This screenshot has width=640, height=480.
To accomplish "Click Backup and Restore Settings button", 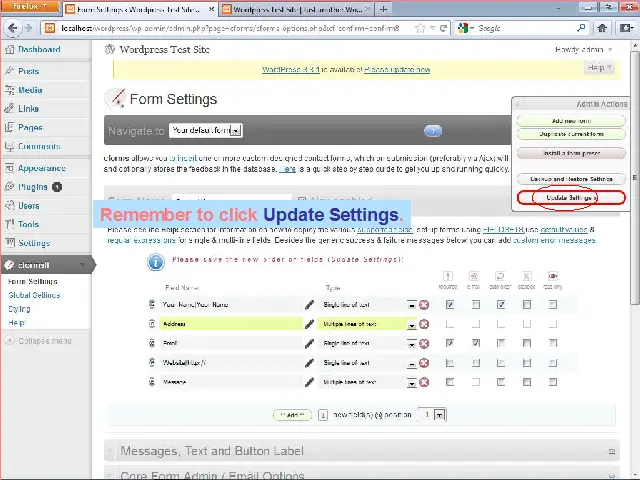I will click(571, 179).
